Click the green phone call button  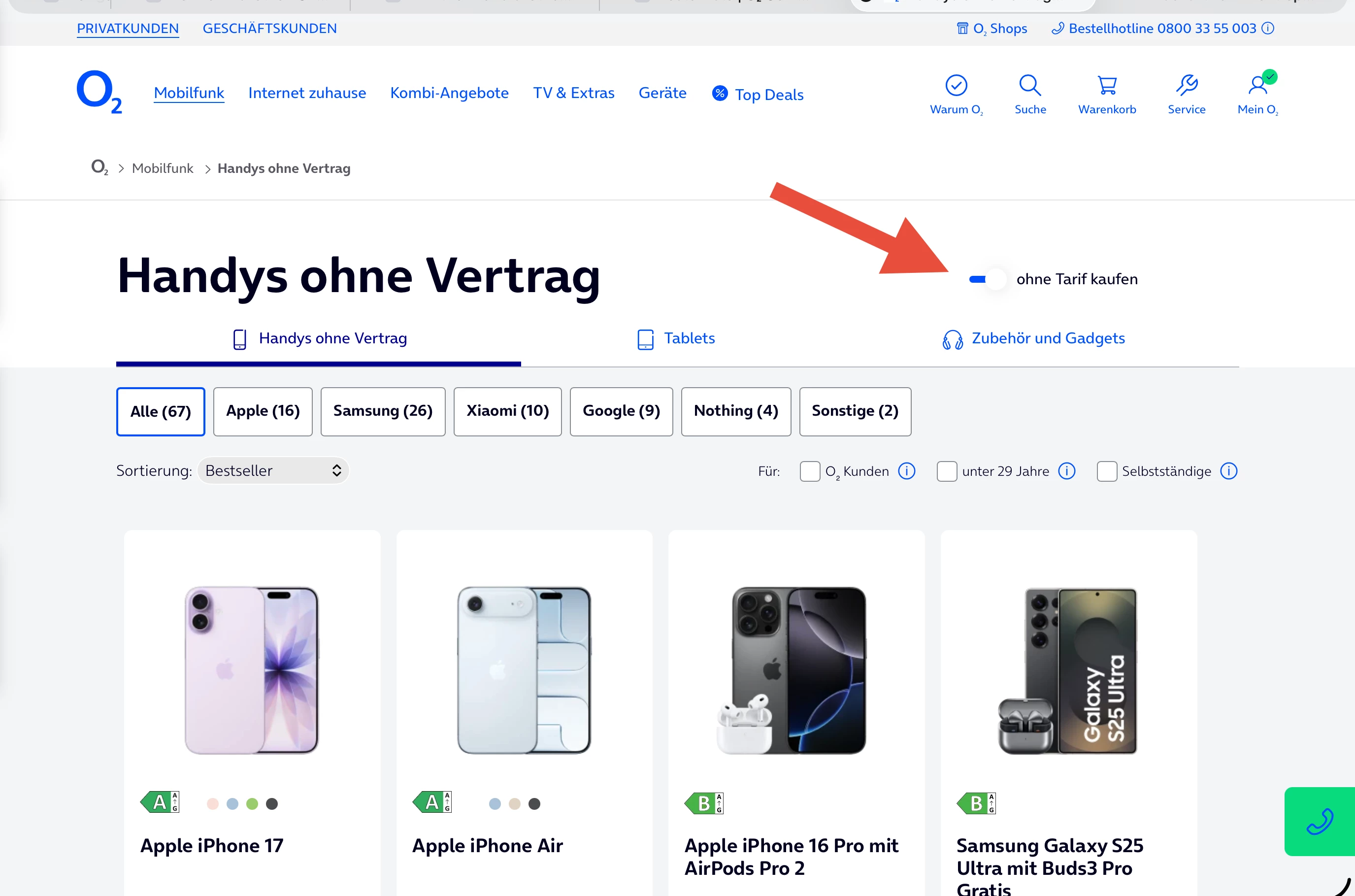tap(1319, 821)
